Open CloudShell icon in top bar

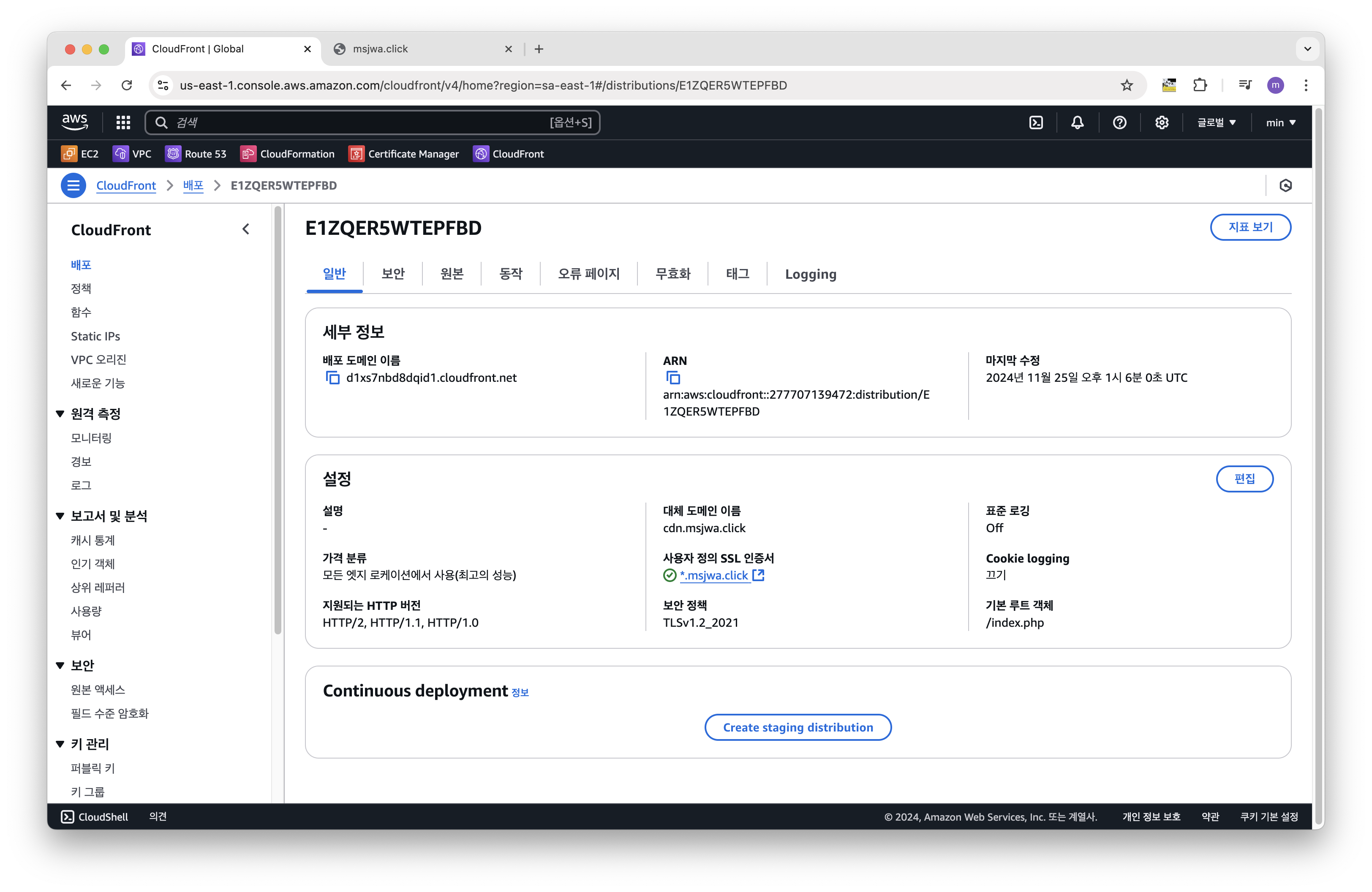1036,122
